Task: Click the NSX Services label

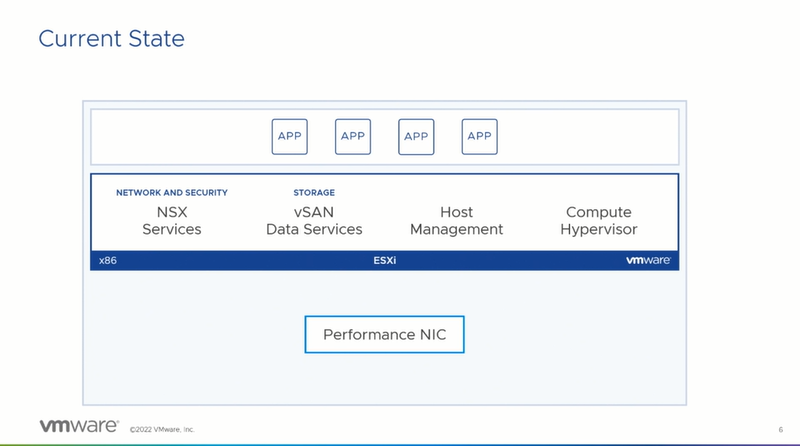Action: pyautogui.click(x=171, y=220)
